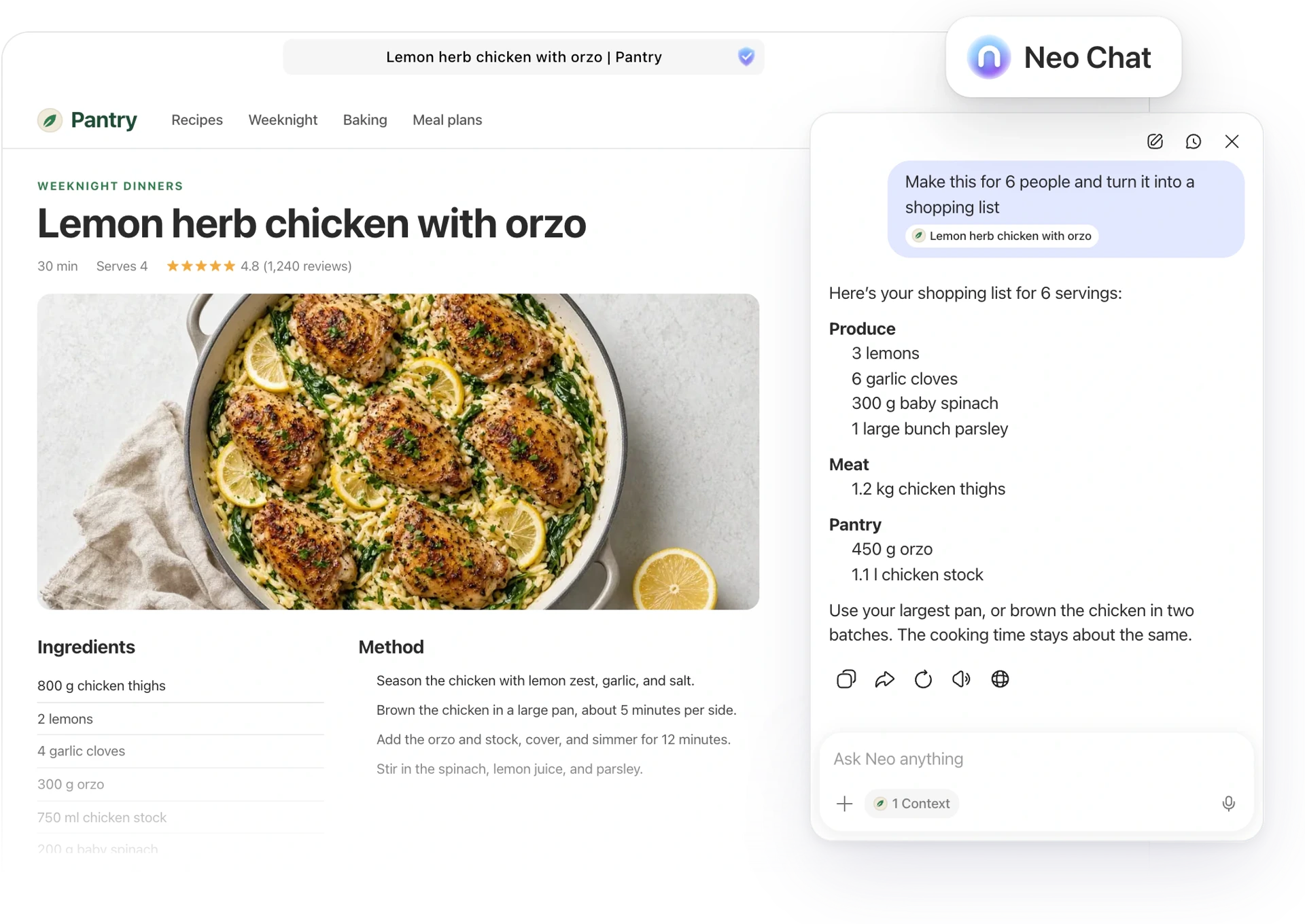Click the chicken orzo recipe photo
This screenshot has height=924, width=1305.
(x=398, y=451)
